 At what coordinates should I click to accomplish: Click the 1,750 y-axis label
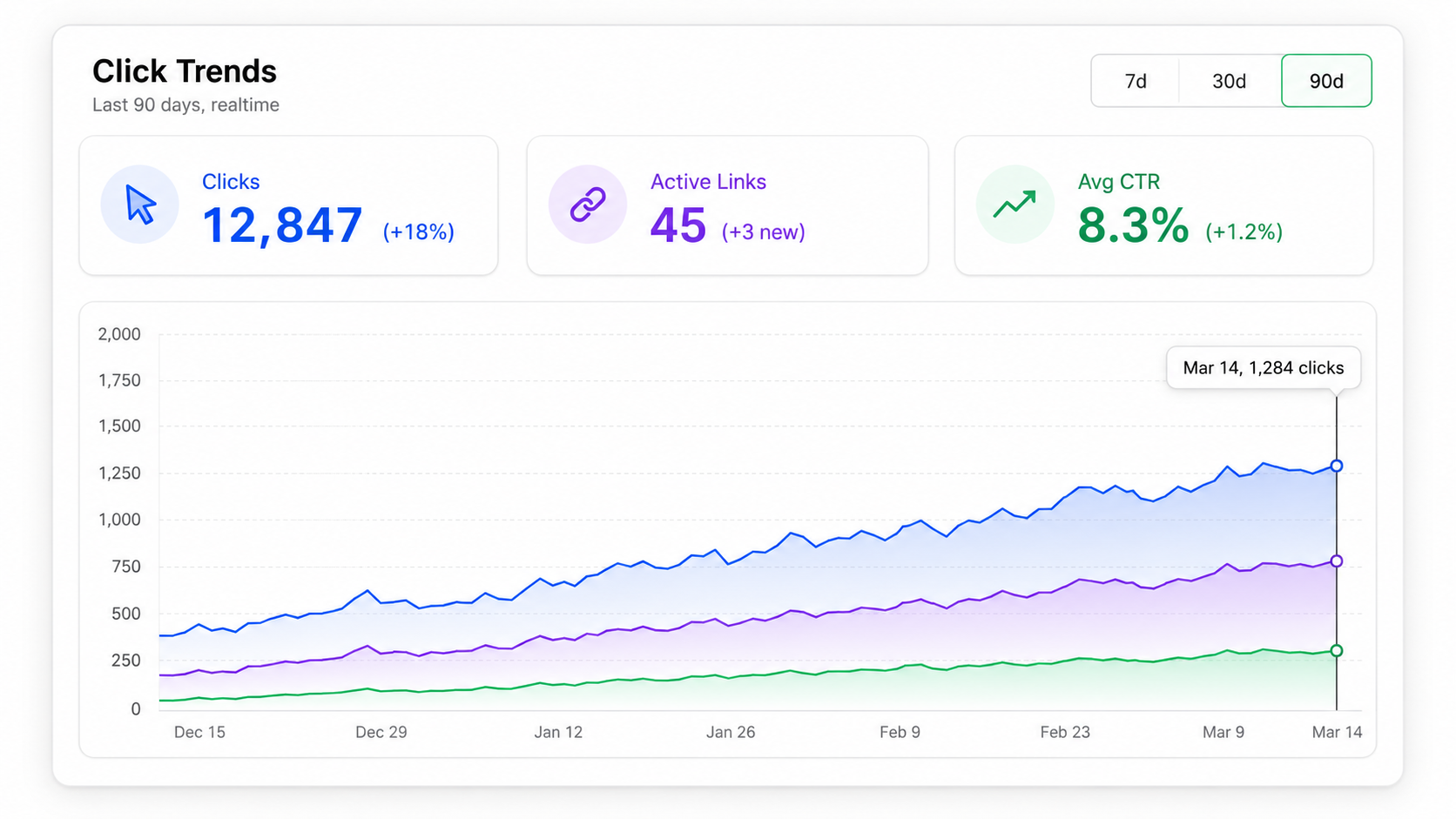[x=119, y=380]
